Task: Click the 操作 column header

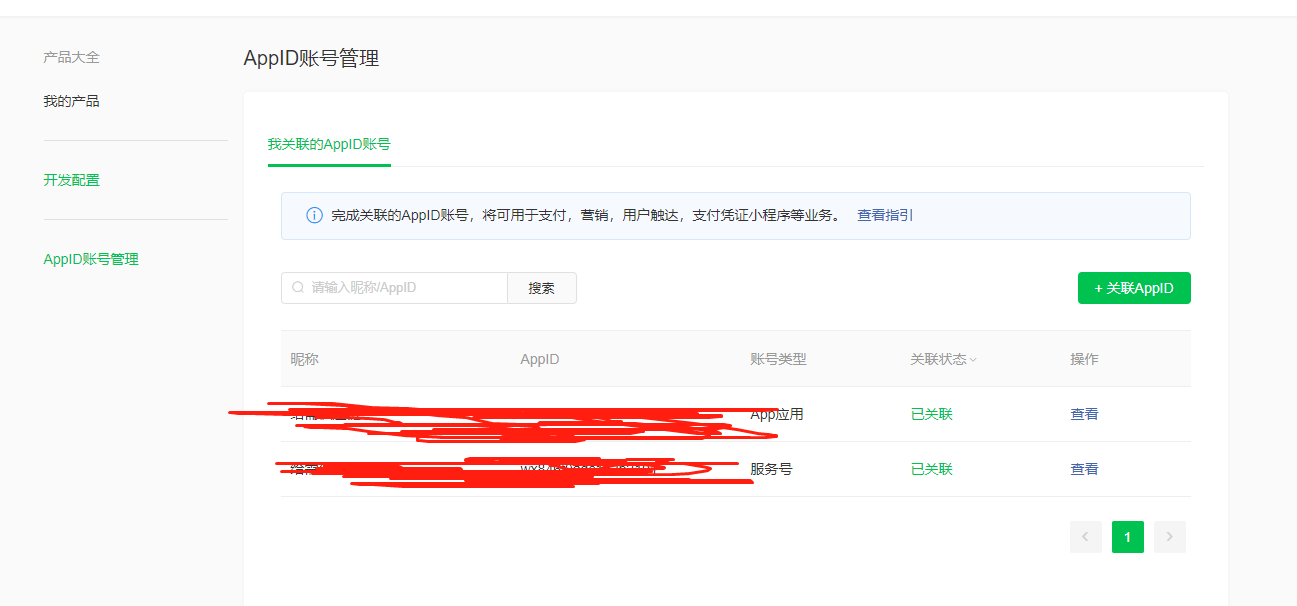Action: pyautogui.click(x=1084, y=359)
